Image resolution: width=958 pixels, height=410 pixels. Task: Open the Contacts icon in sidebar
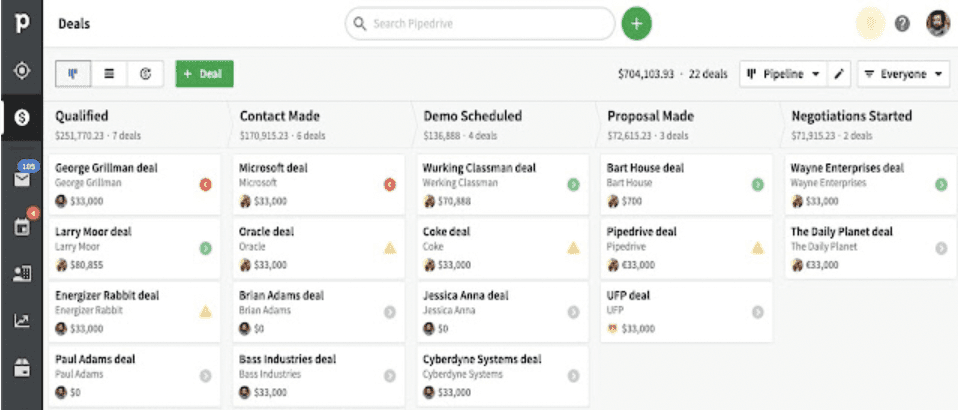(22, 274)
